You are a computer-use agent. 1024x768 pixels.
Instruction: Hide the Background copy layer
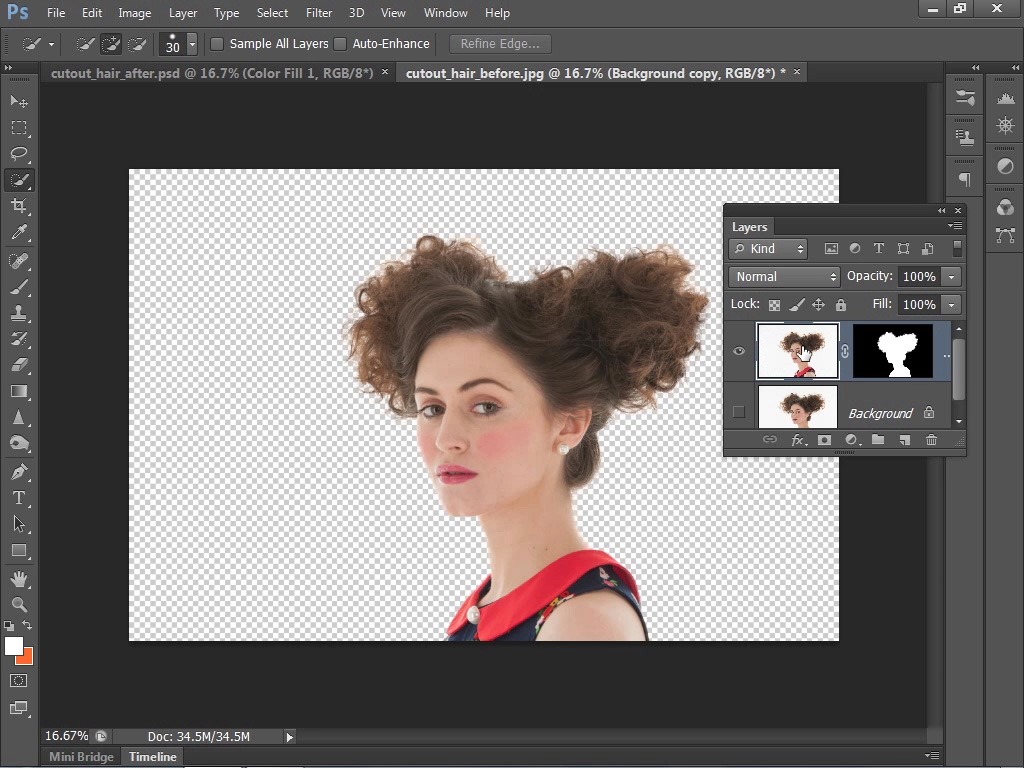[x=739, y=351]
